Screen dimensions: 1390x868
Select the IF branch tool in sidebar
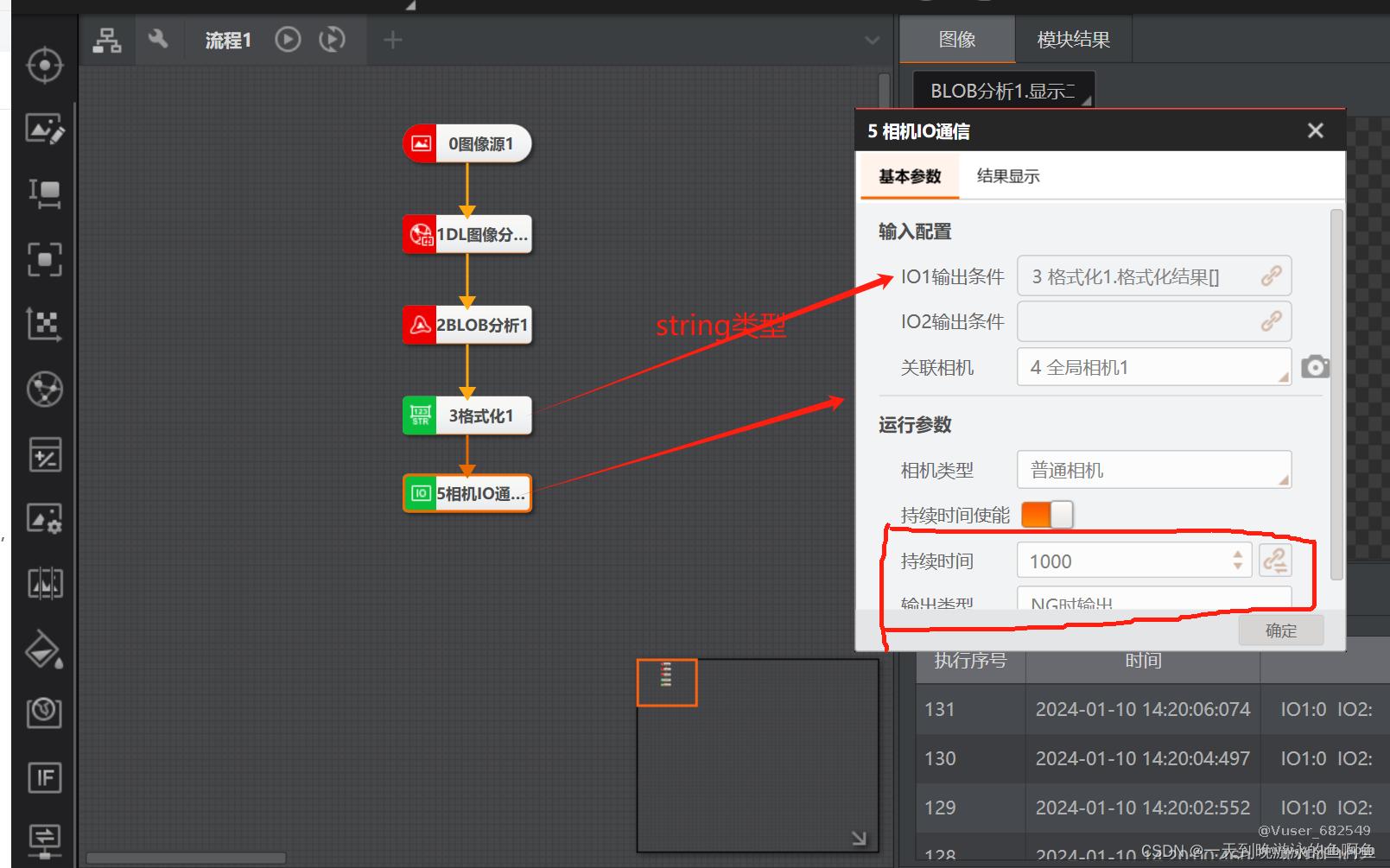pos(44,777)
